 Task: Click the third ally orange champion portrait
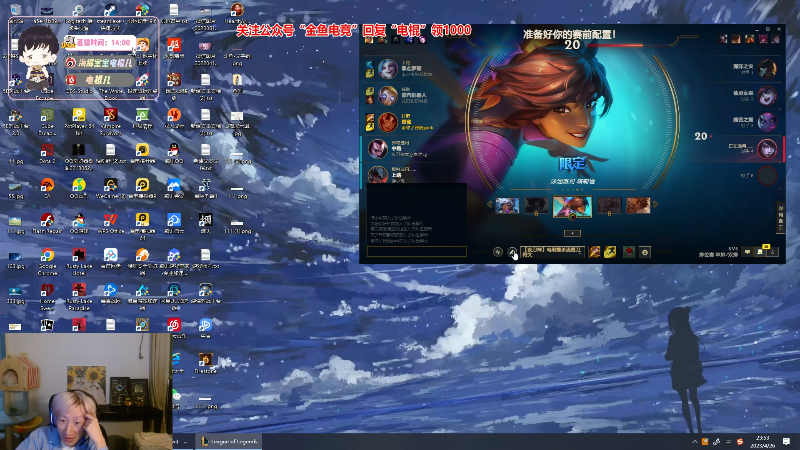tap(388, 122)
